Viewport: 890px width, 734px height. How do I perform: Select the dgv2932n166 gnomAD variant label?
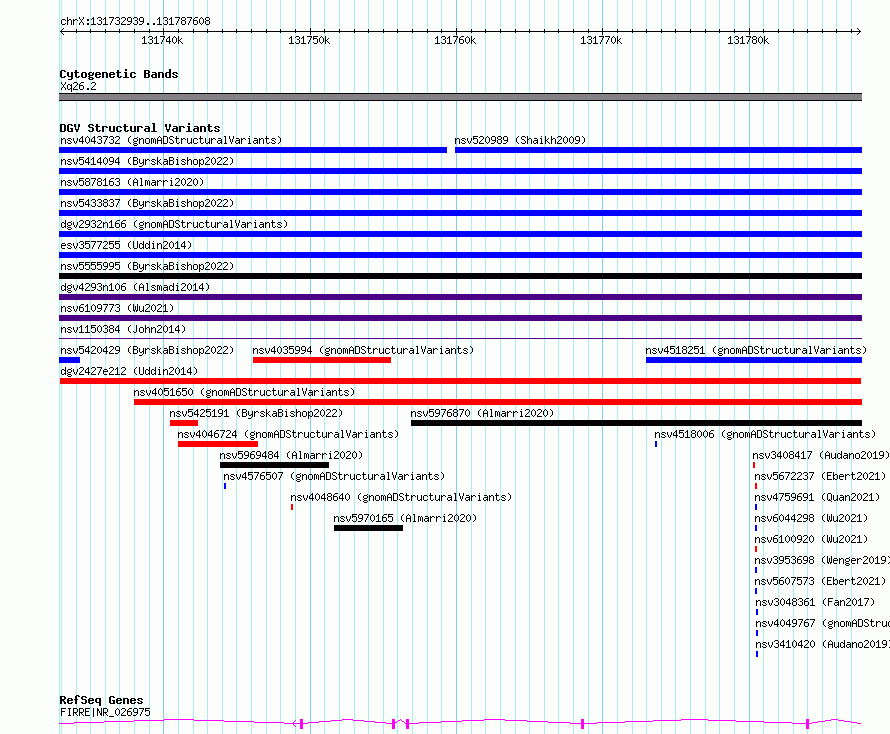(174, 224)
